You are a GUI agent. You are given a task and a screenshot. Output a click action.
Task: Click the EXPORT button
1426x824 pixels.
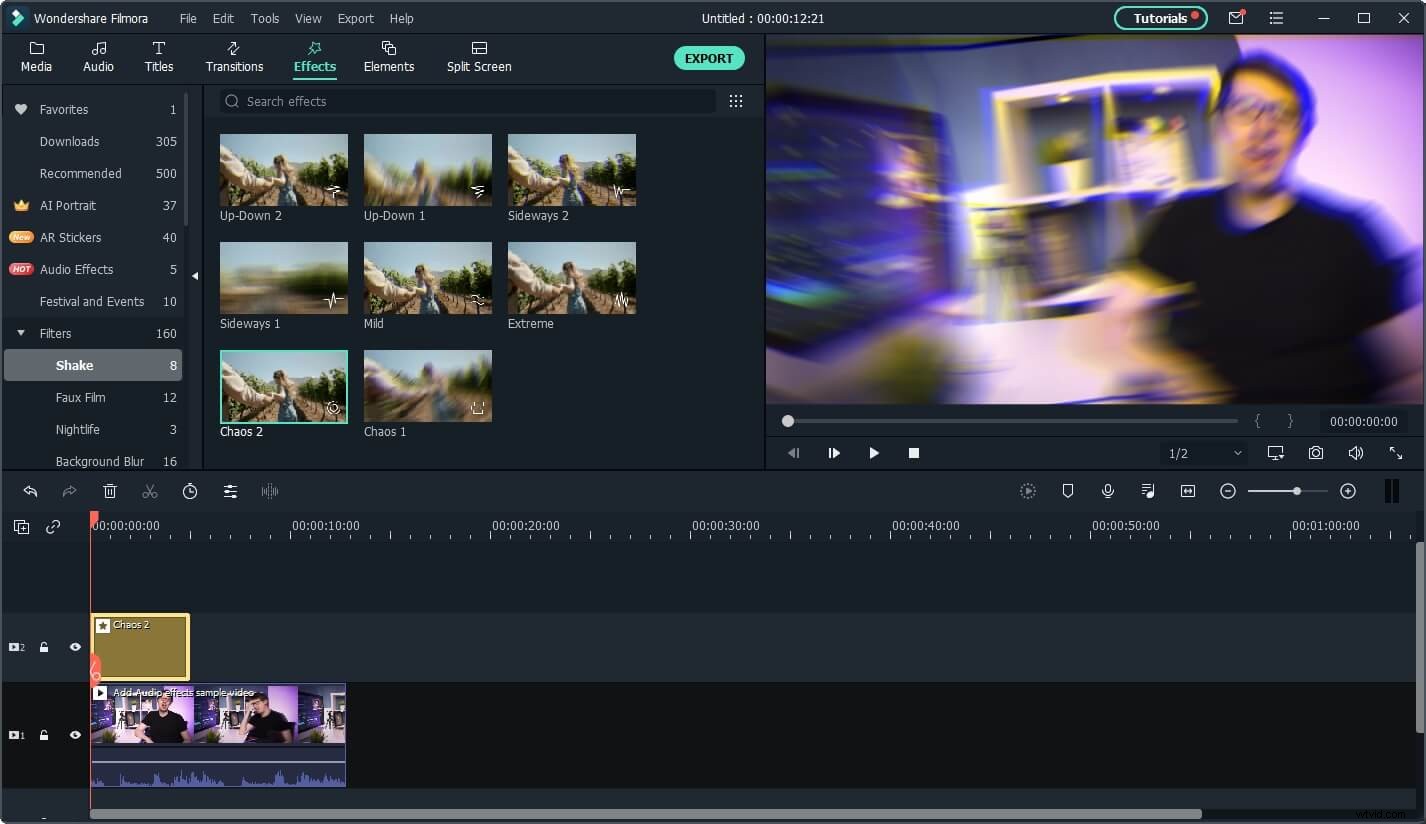[709, 58]
